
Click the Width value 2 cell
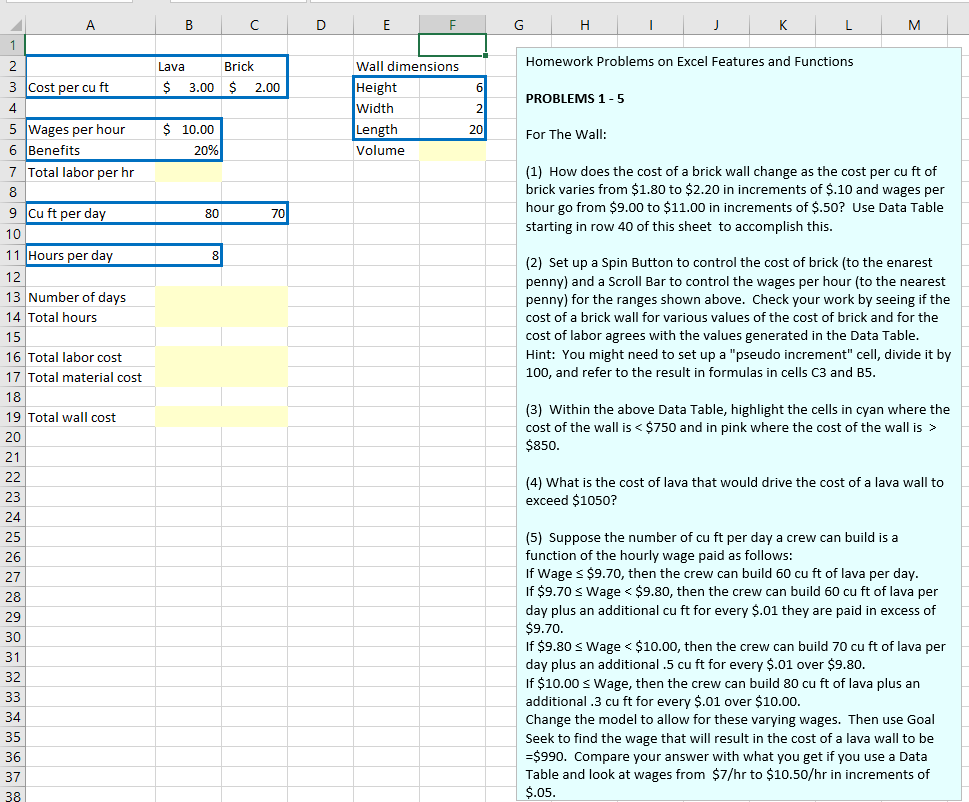(x=452, y=108)
